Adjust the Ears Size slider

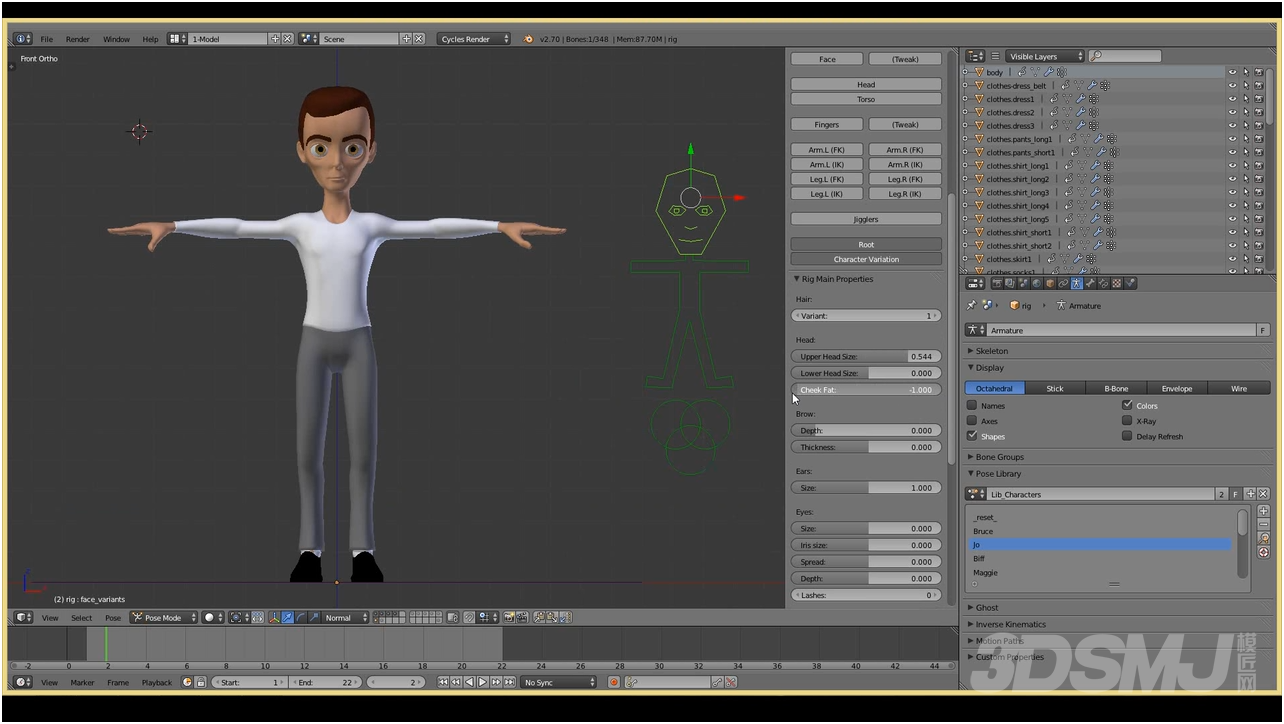(866, 488)
